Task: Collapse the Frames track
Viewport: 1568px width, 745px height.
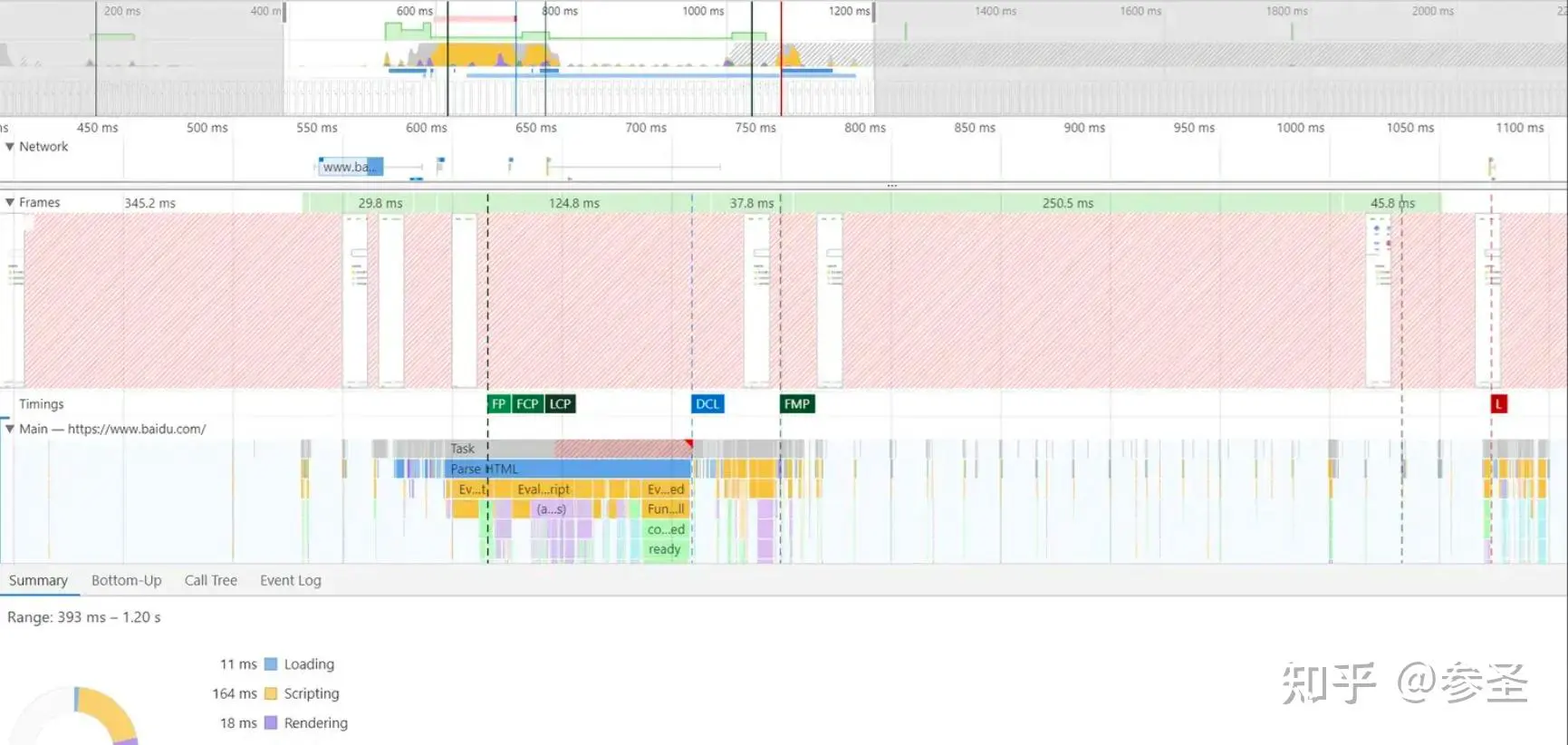Action: 10,203
